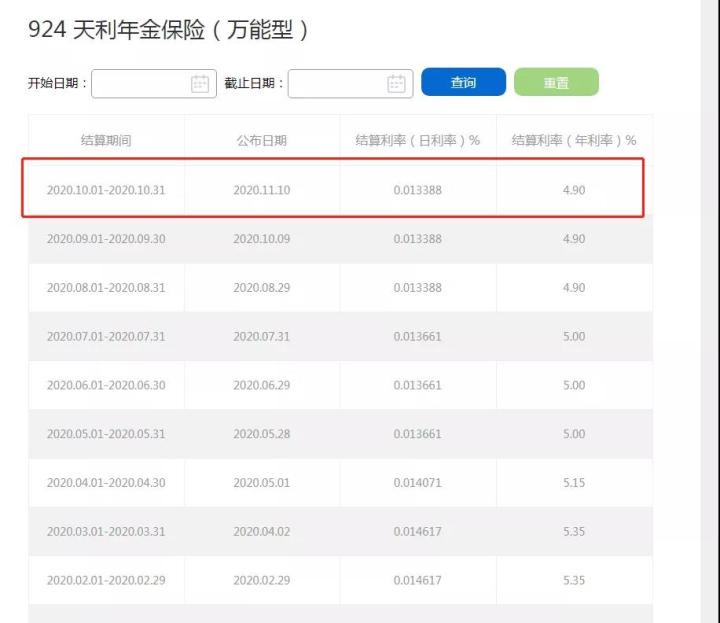The width and height of the screenshot is (720, 623).
Task: Select daily rate in 2020.02.01-2020.02.29 row
Action: coord(417,580)
